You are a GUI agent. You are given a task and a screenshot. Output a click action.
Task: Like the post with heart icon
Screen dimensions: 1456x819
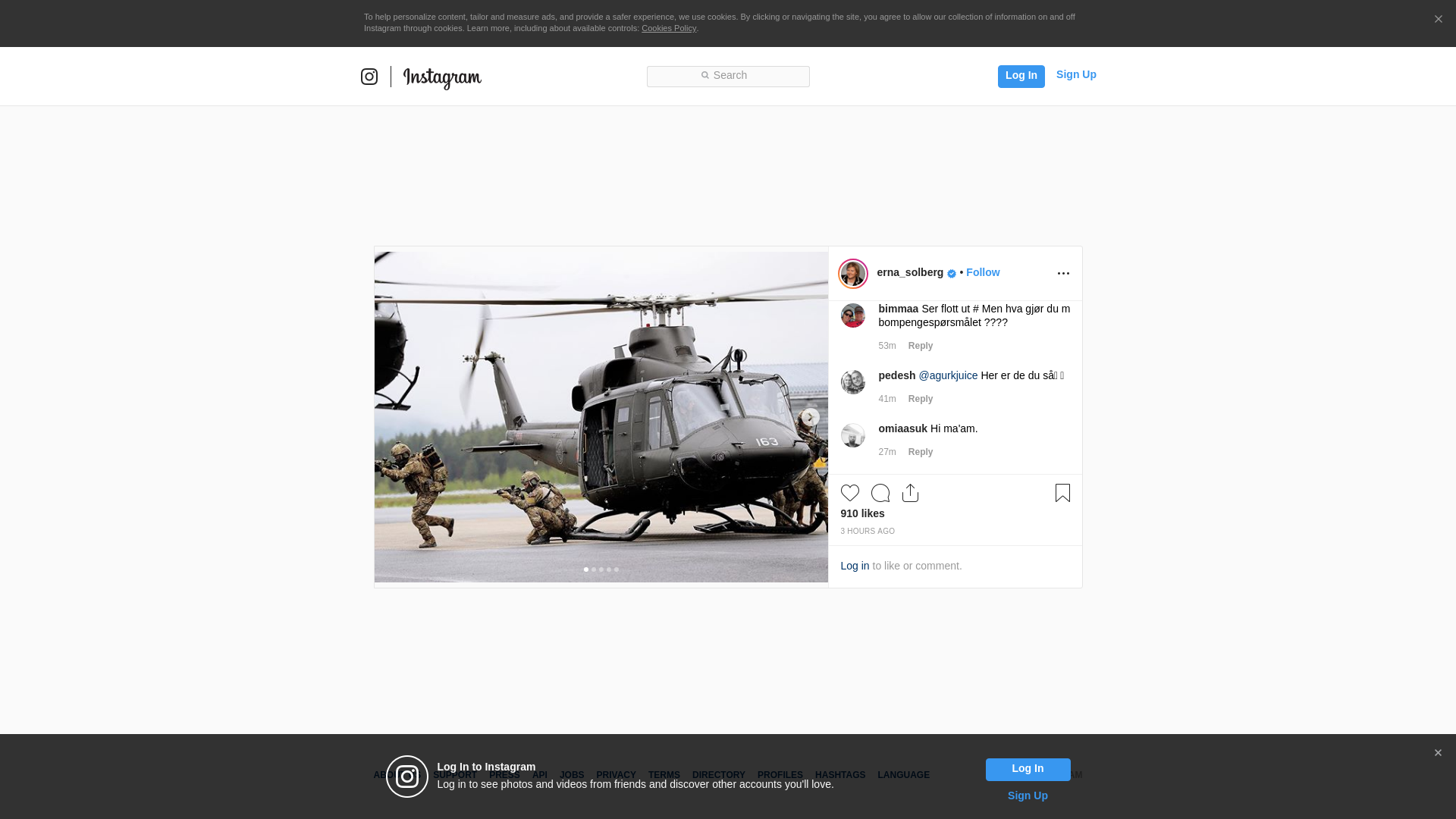[850, 493]
